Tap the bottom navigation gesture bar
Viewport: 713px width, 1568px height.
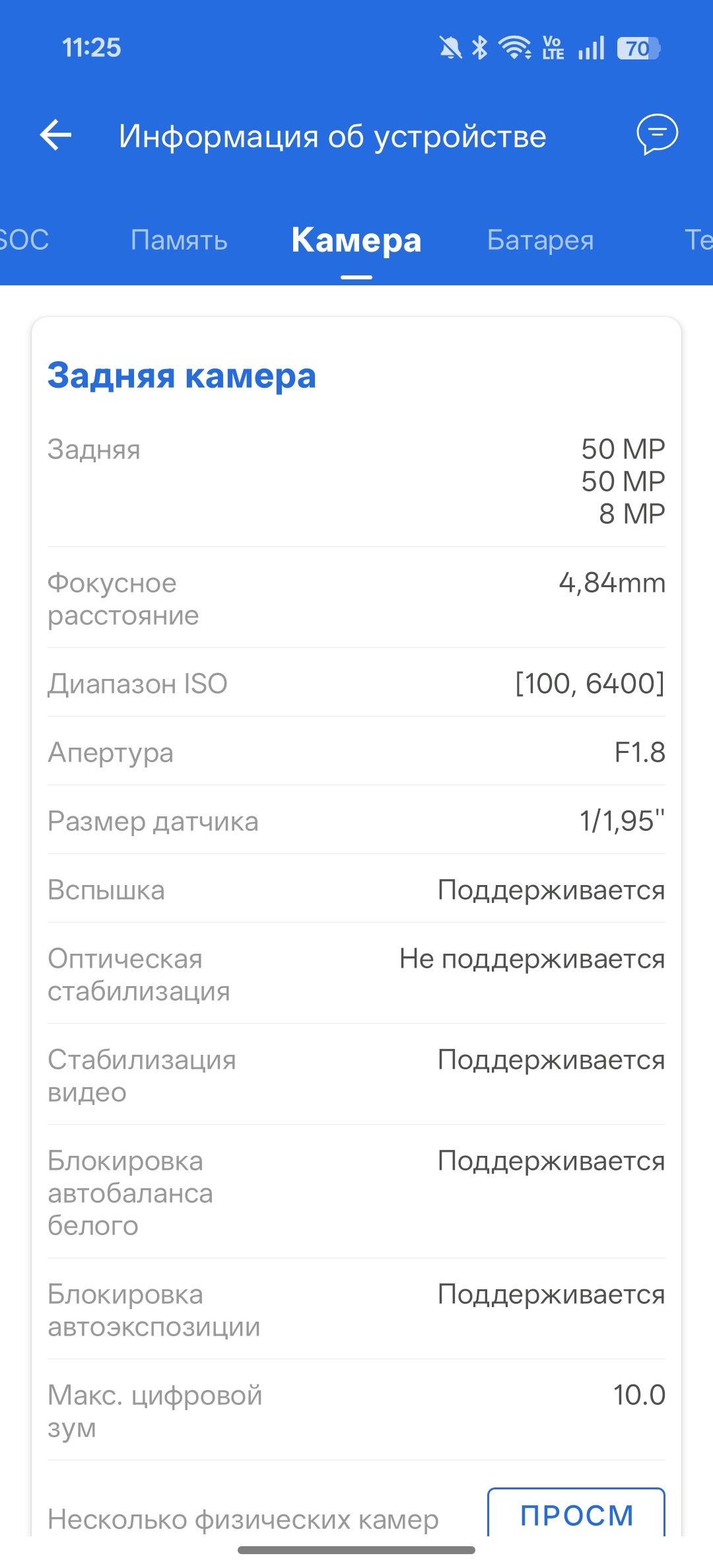coord(356,1550)
